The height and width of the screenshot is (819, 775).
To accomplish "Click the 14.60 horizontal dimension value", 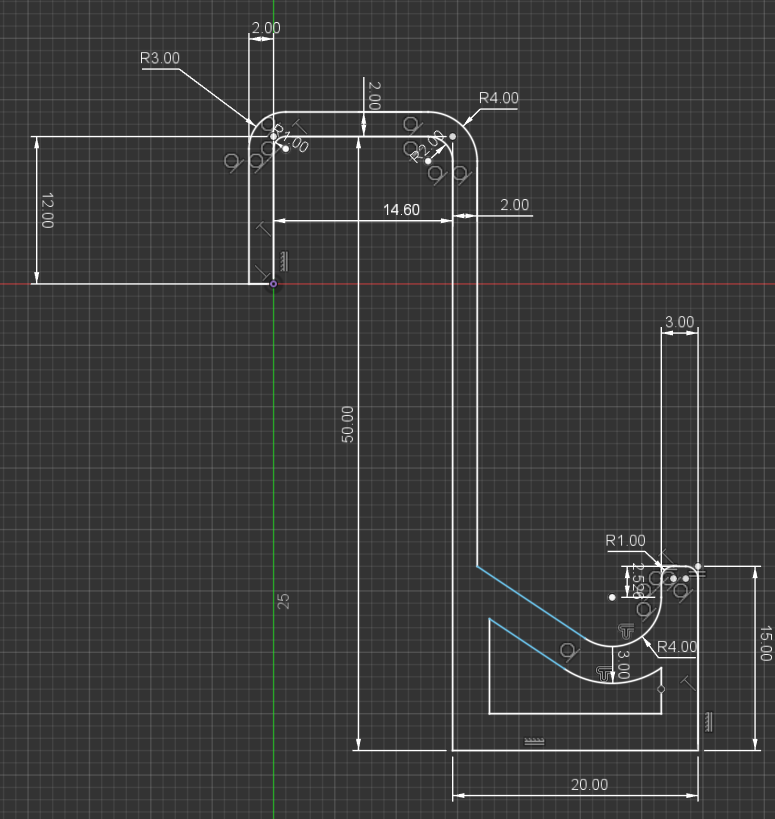I will click(401, 210).
